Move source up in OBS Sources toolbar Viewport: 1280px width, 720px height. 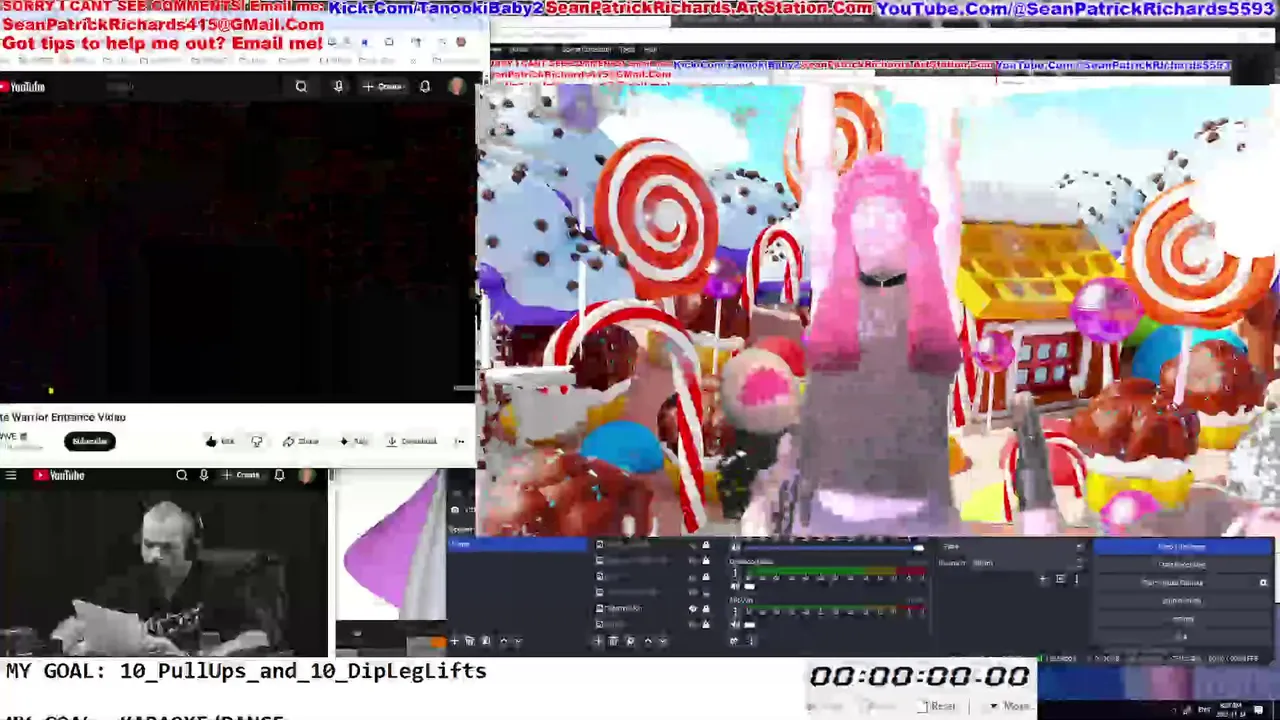point(648,641)
